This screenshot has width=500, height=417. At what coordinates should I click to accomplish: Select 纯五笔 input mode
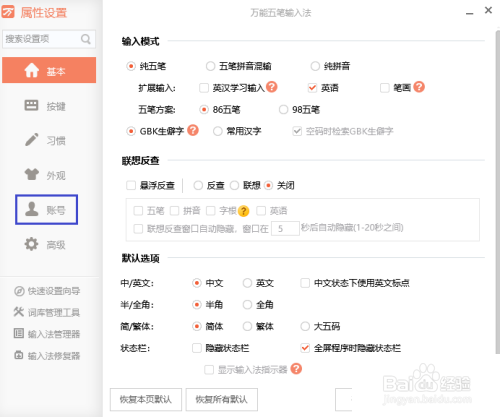pyautogui.click(x=131, y=66)
